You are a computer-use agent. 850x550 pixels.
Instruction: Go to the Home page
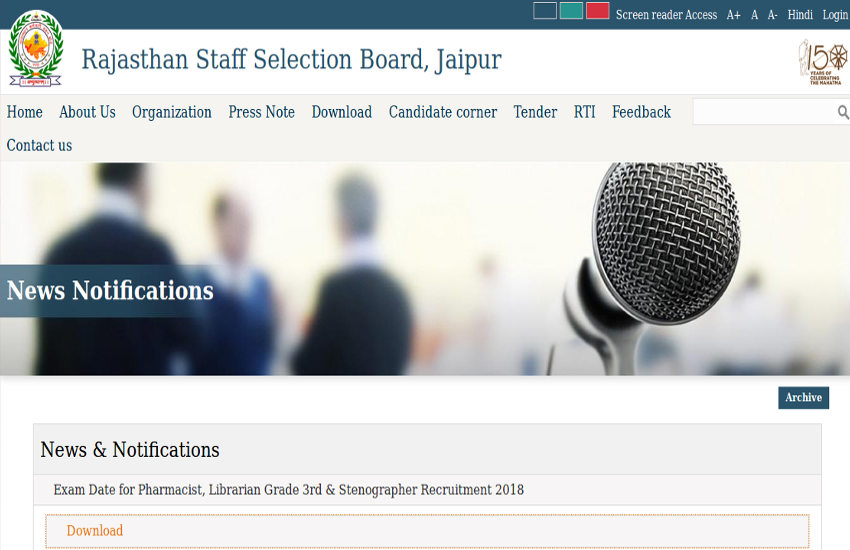tap(24, 112)
